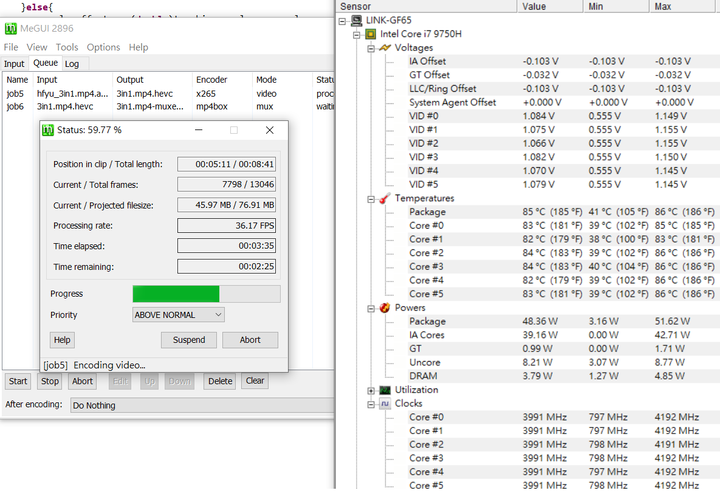Click the queue Abort button

pyautogui.click(x=82, y=381)
